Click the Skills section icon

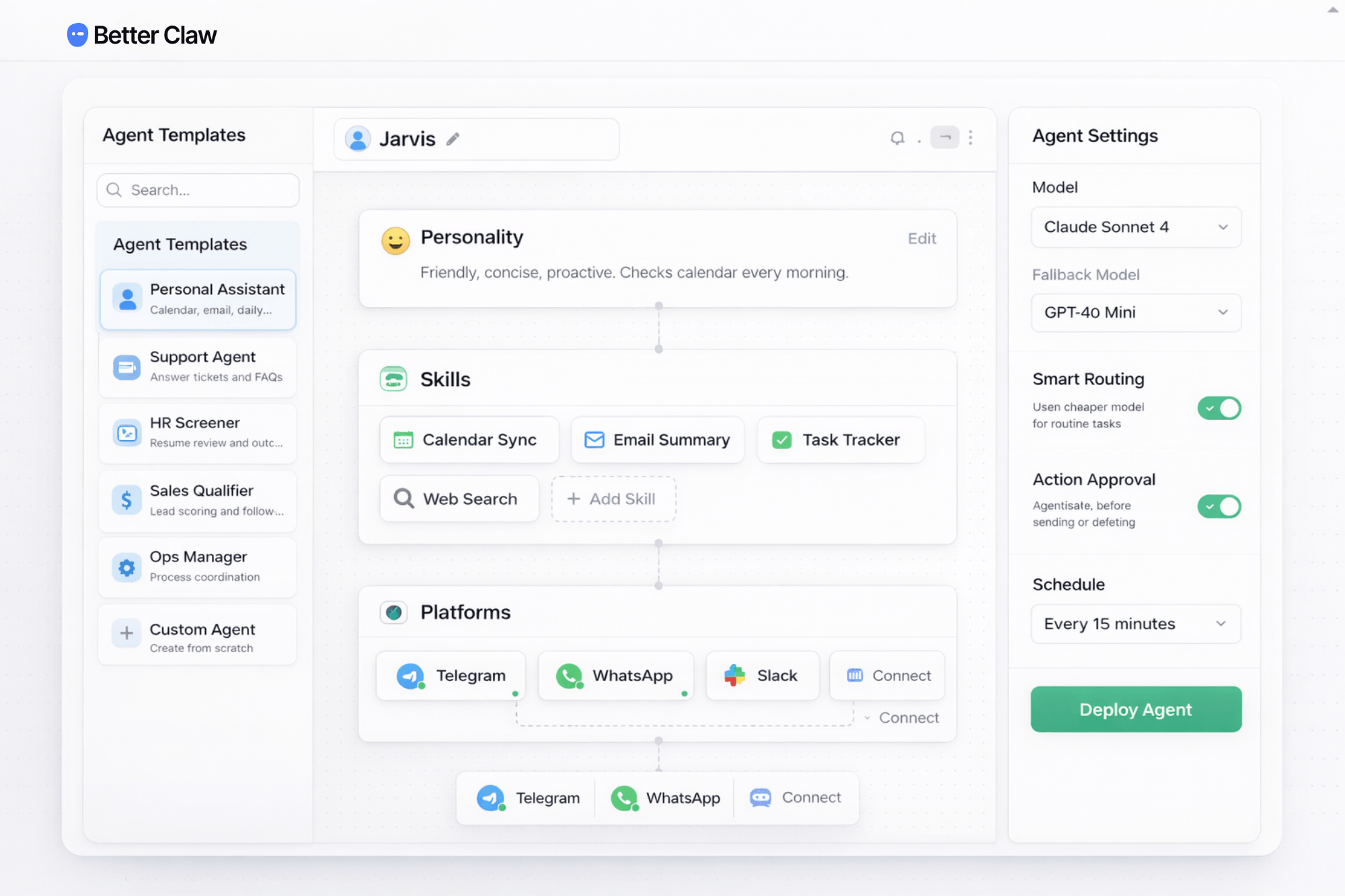(393, 378)
